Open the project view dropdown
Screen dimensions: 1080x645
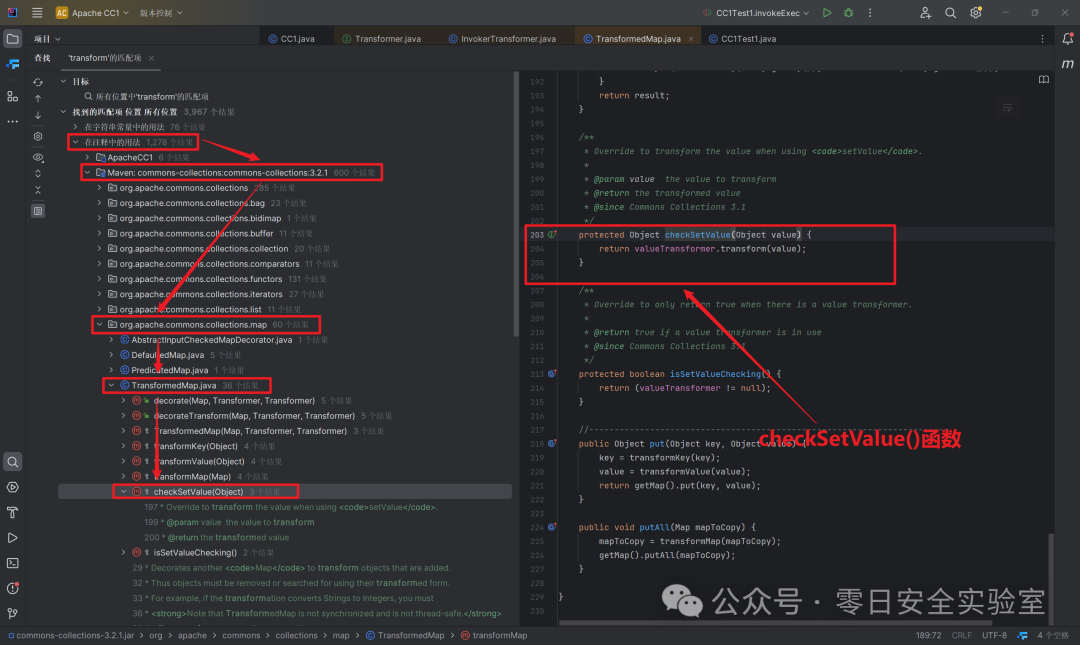pyautogui.click(x=47, y=39)
